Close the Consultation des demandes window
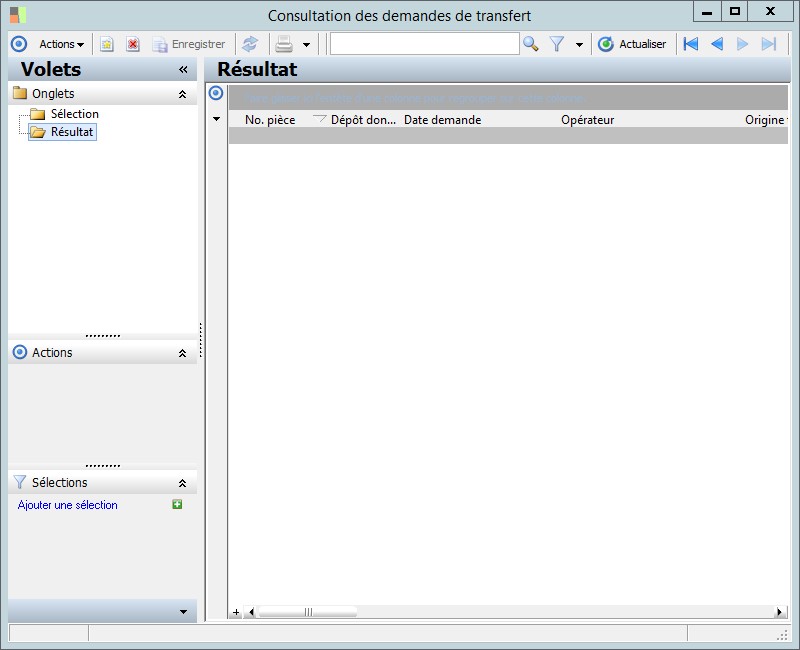 pyautogui.click(x=770, y=12)
